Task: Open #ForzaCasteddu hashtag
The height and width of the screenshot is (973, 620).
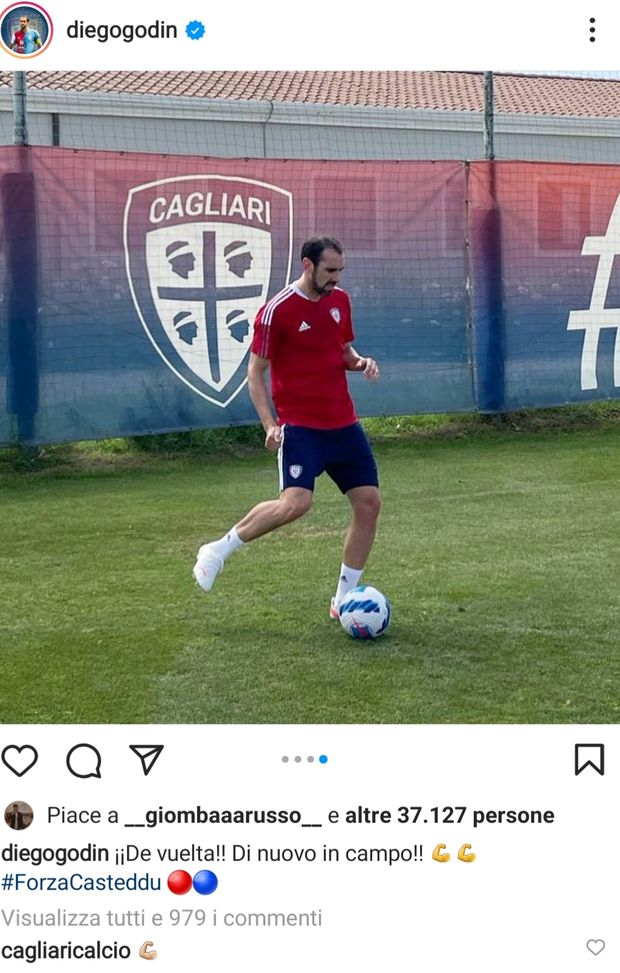Action: 81,882
